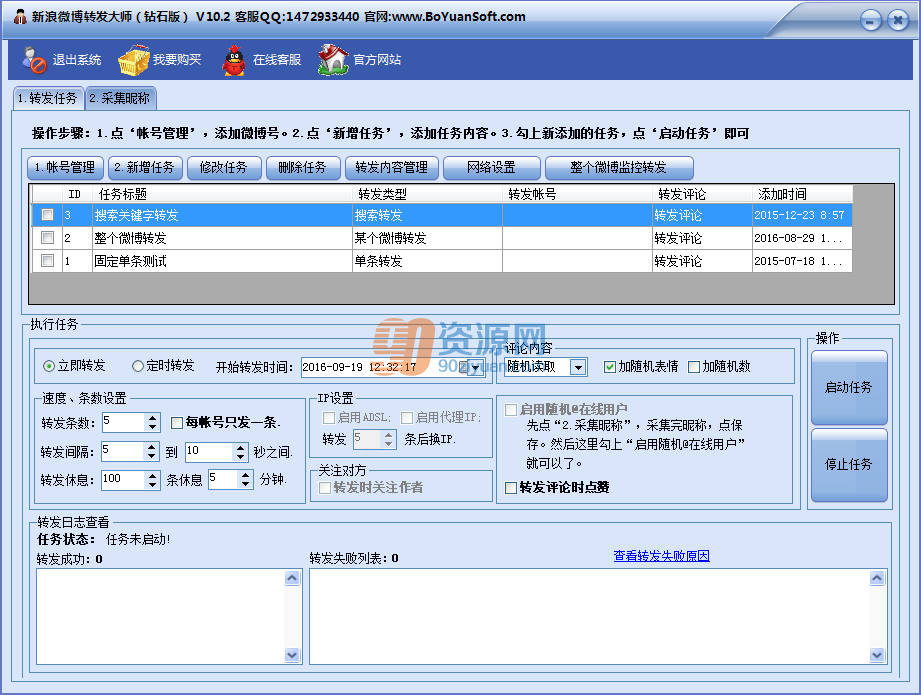The width and height of the screenshot is (921, 695).
Task: Click the 我要购买 shopping basket icon
Action: click(x=134, y=60)
